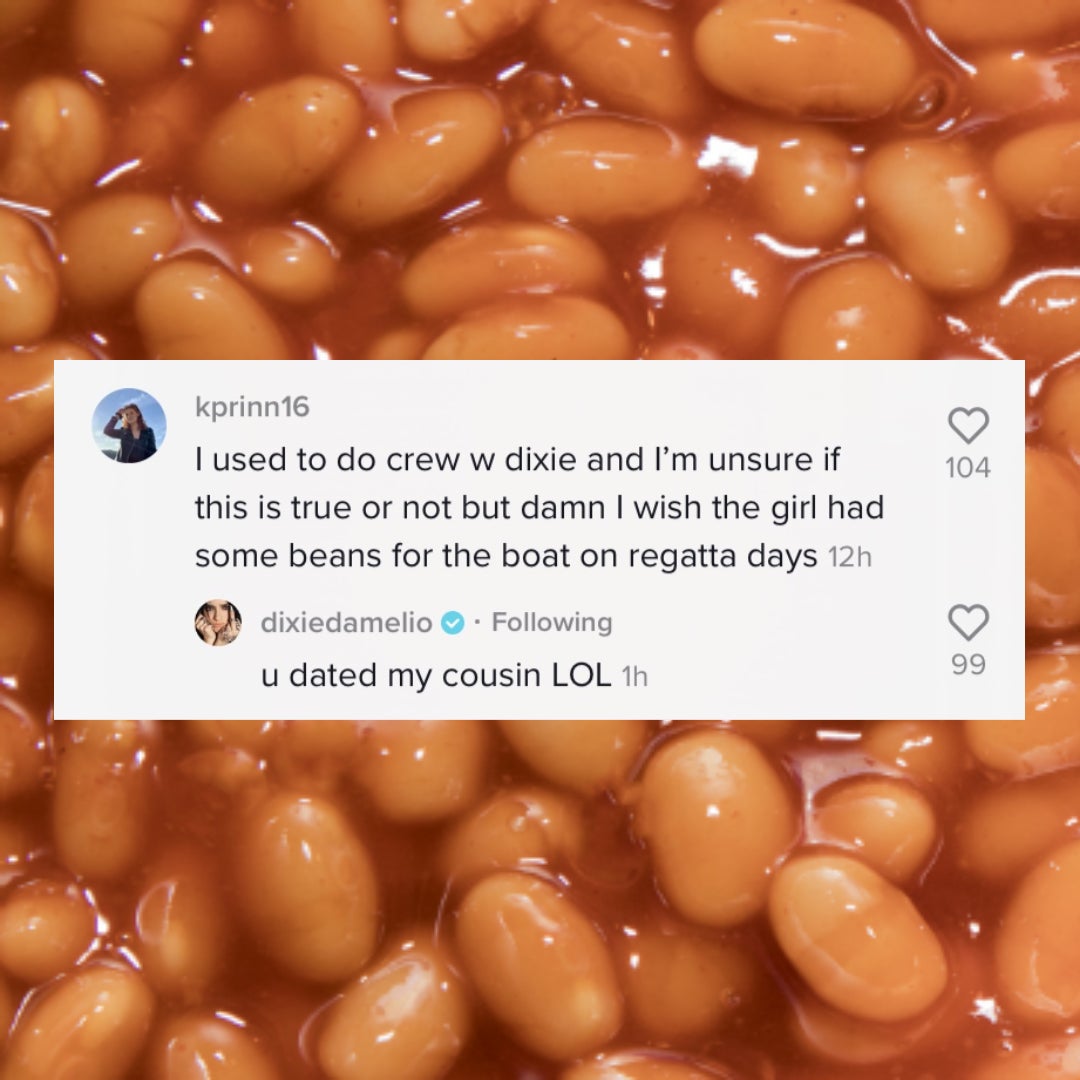Click the baked beans image below the comment card

[540, 900]
